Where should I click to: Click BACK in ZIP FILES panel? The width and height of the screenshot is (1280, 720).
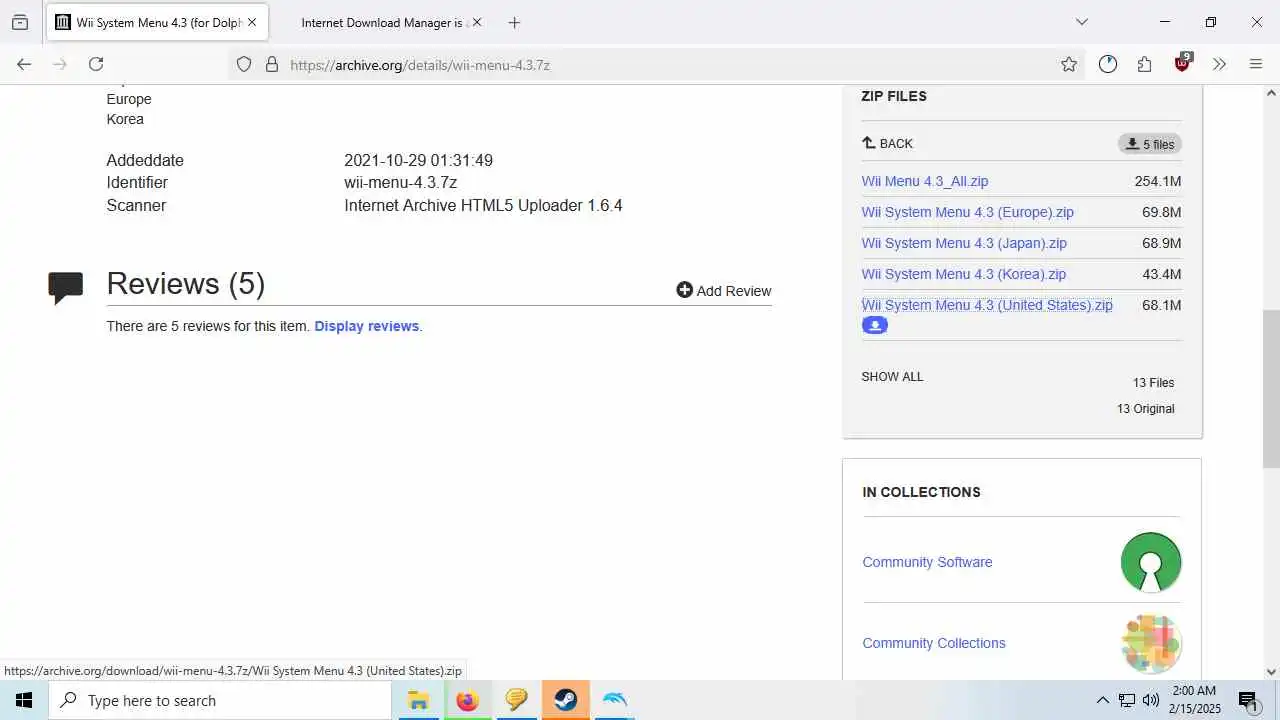click(887, 143)
